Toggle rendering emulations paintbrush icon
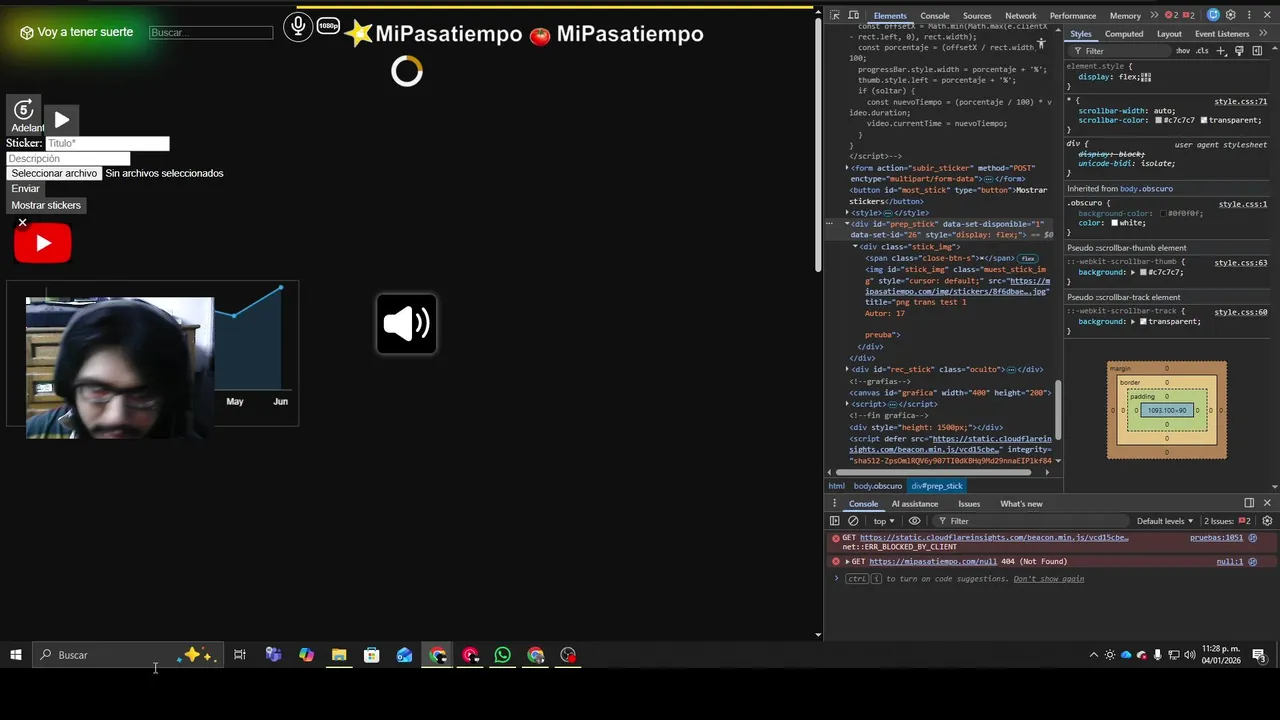 click(x=1239, y=50)
